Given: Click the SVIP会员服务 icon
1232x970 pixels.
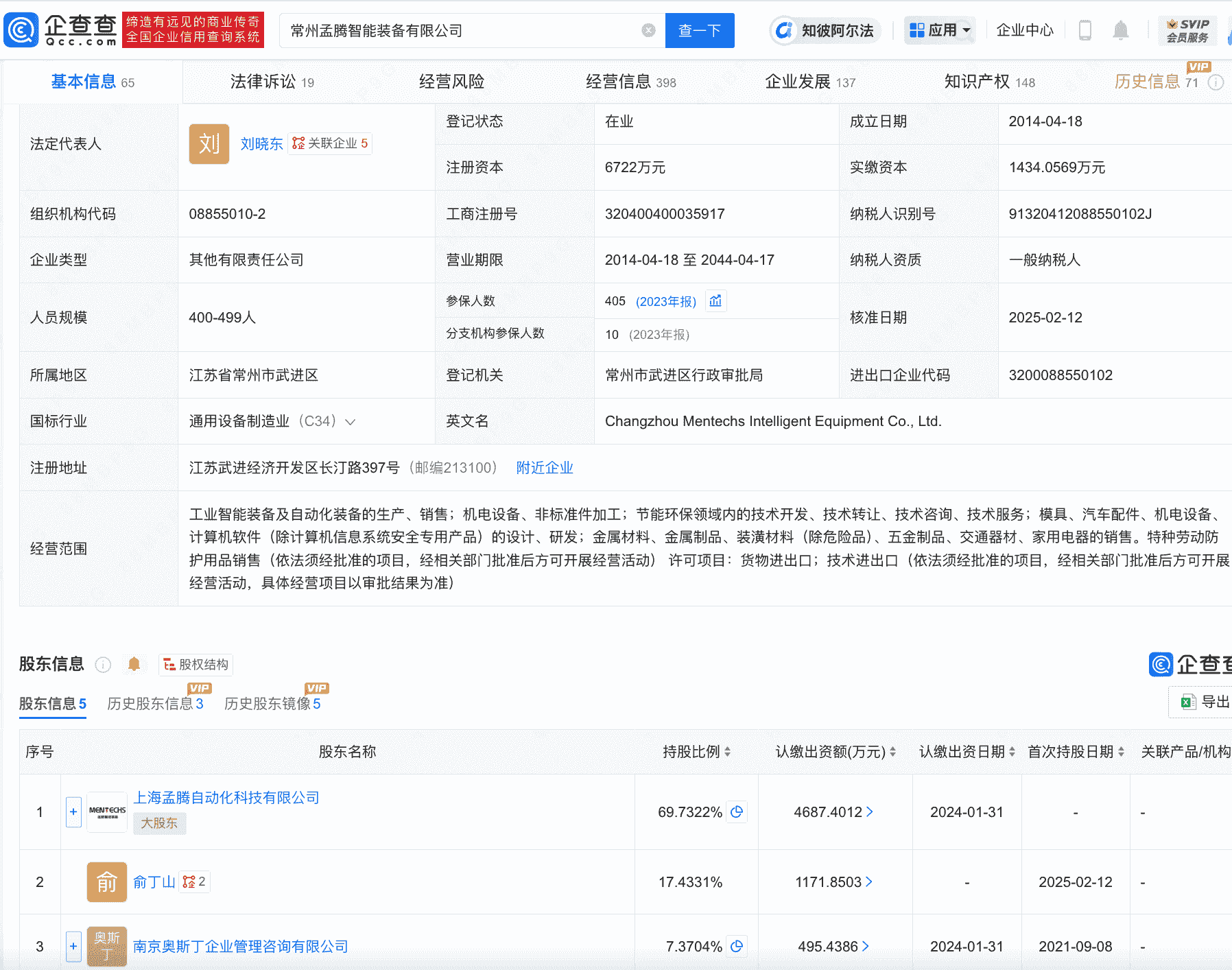Looking at the screenshot, I should [x=1188, y=30].
